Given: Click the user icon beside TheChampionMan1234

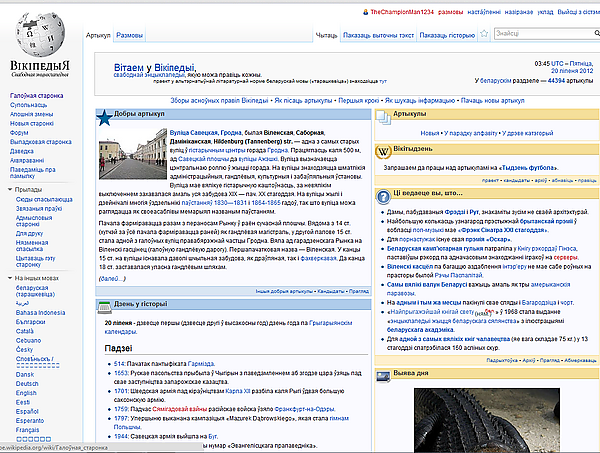Looking at the screenshot, I should 365,12.
